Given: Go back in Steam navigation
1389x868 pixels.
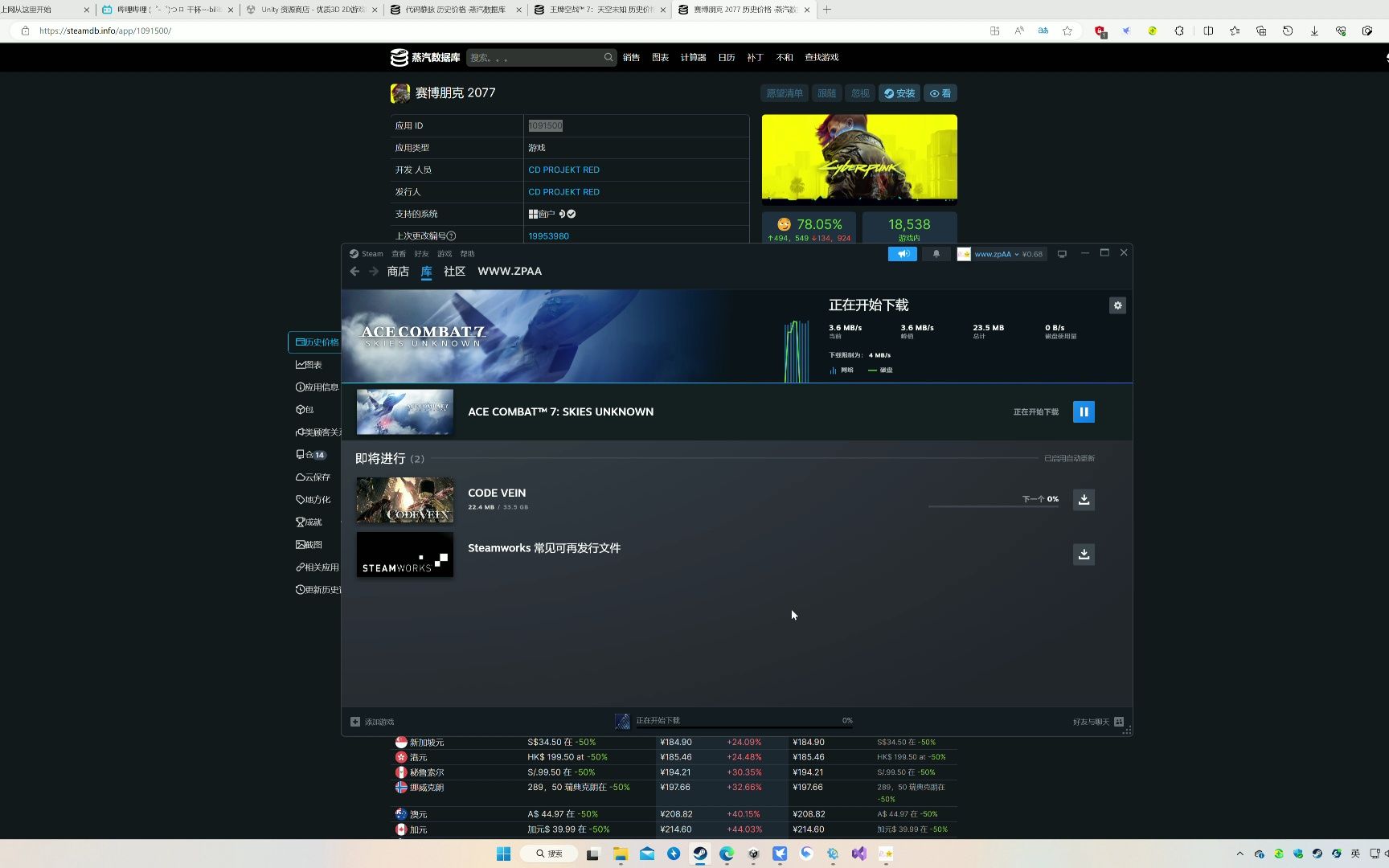Looking at the screenshot, I should pos(354,272).
